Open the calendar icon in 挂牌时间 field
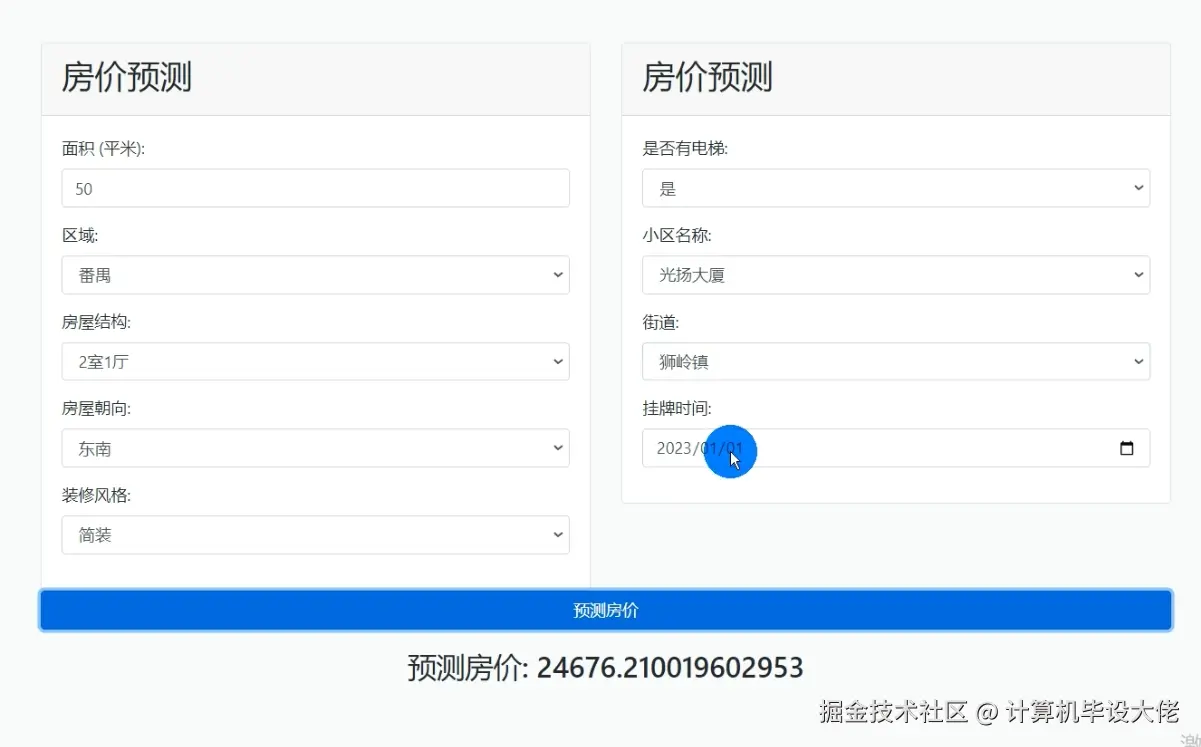The height and width of the screenshot is (747, 1201). click(1129, 448)
